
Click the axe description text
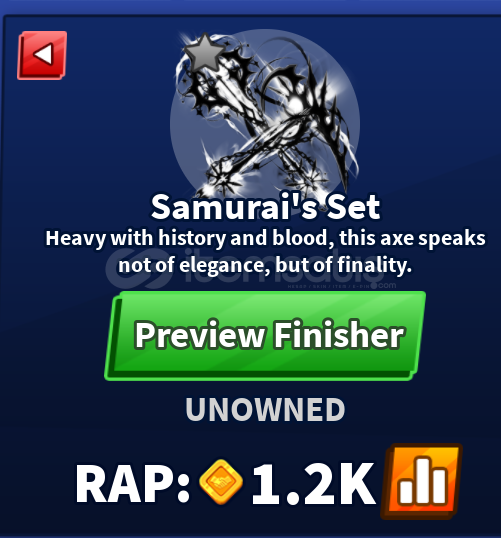click(265, 252)
